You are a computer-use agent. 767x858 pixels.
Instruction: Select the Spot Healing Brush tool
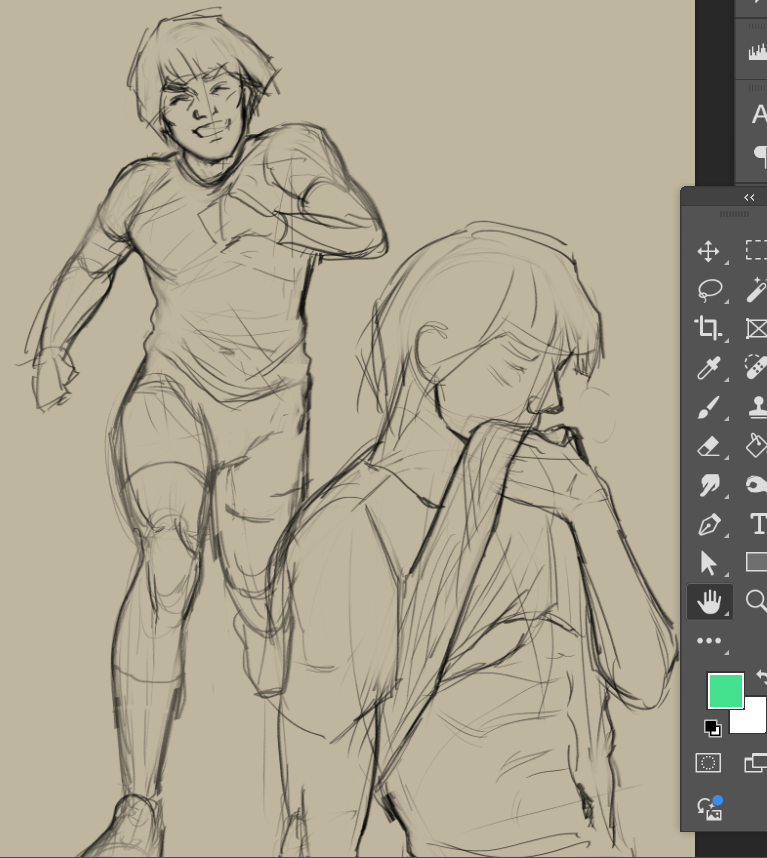click(757, 367)
